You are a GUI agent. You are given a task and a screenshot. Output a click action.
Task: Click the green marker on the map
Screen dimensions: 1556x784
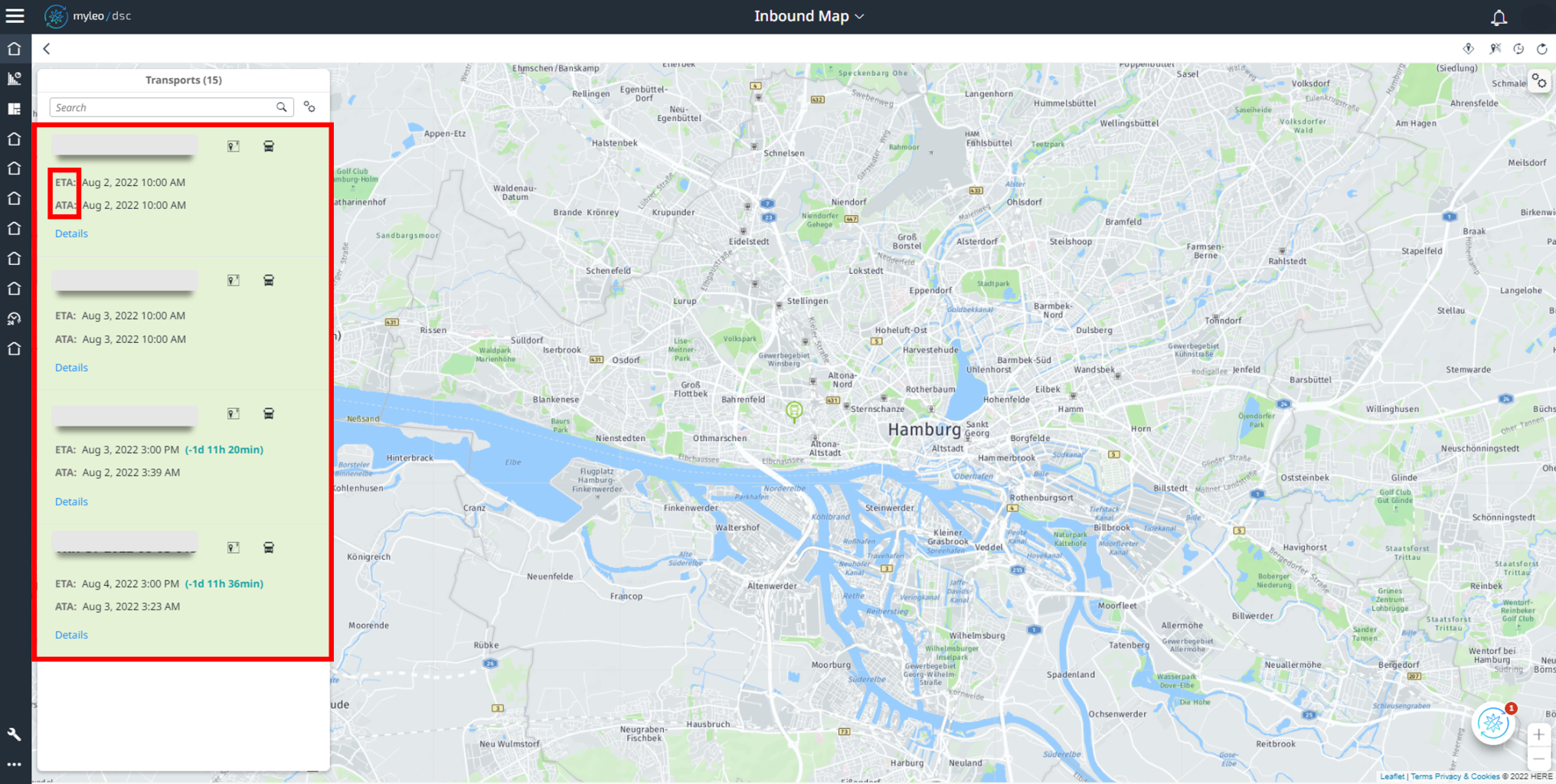794,412
